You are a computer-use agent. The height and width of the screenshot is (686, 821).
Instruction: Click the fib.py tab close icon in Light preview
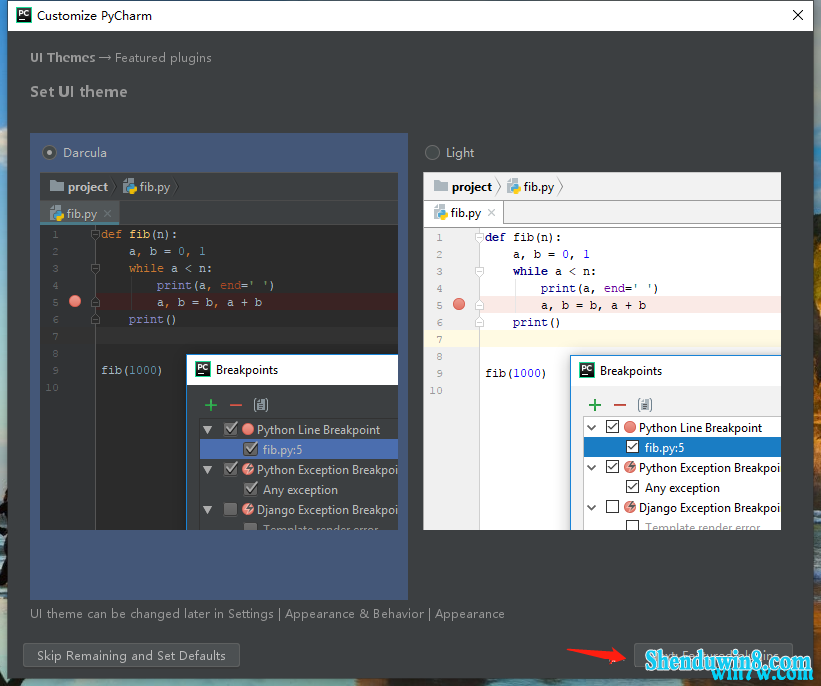(x=491, y=213)
